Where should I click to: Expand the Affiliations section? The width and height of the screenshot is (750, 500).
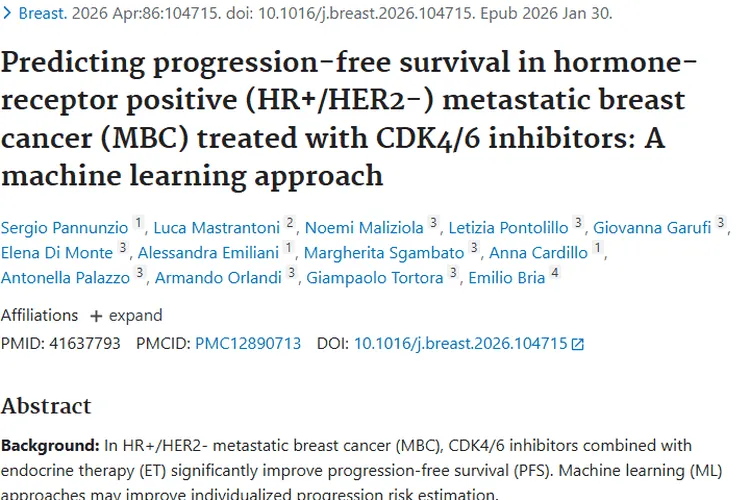[x=126, y=315]
